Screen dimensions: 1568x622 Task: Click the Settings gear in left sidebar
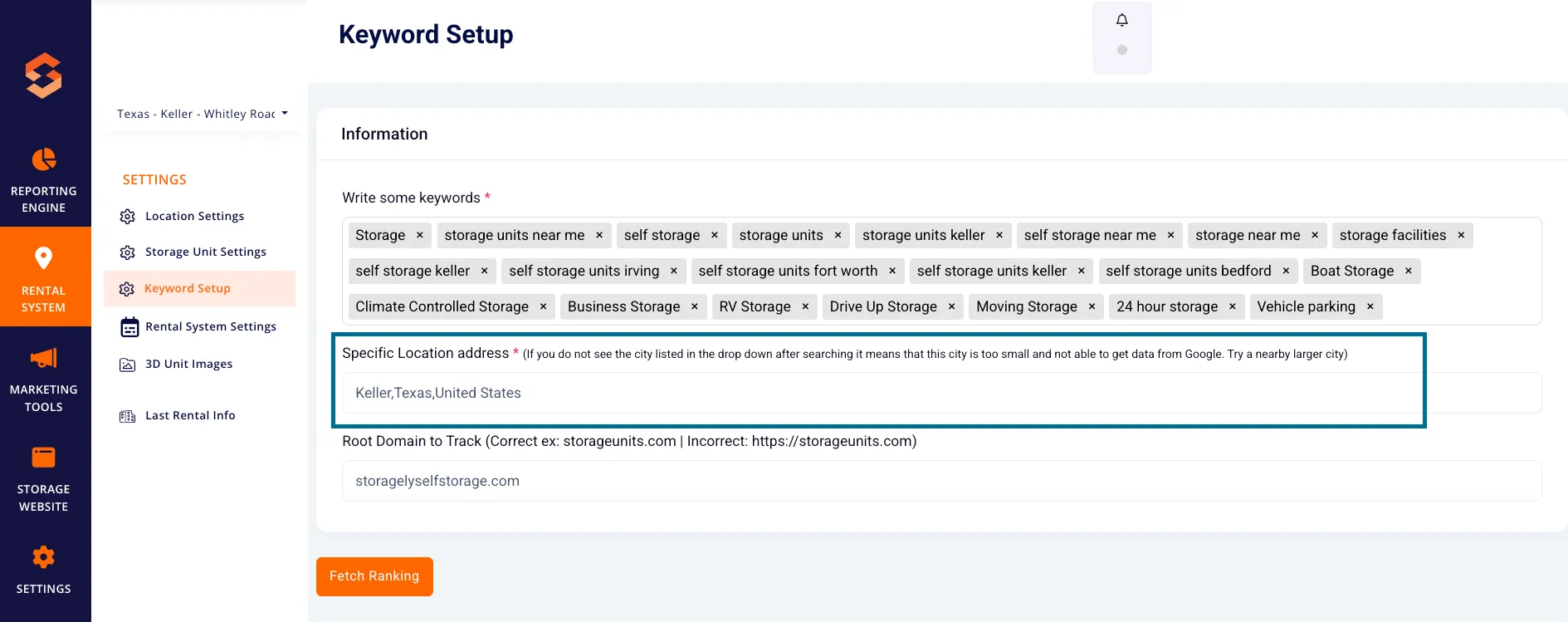pos(44,557)
